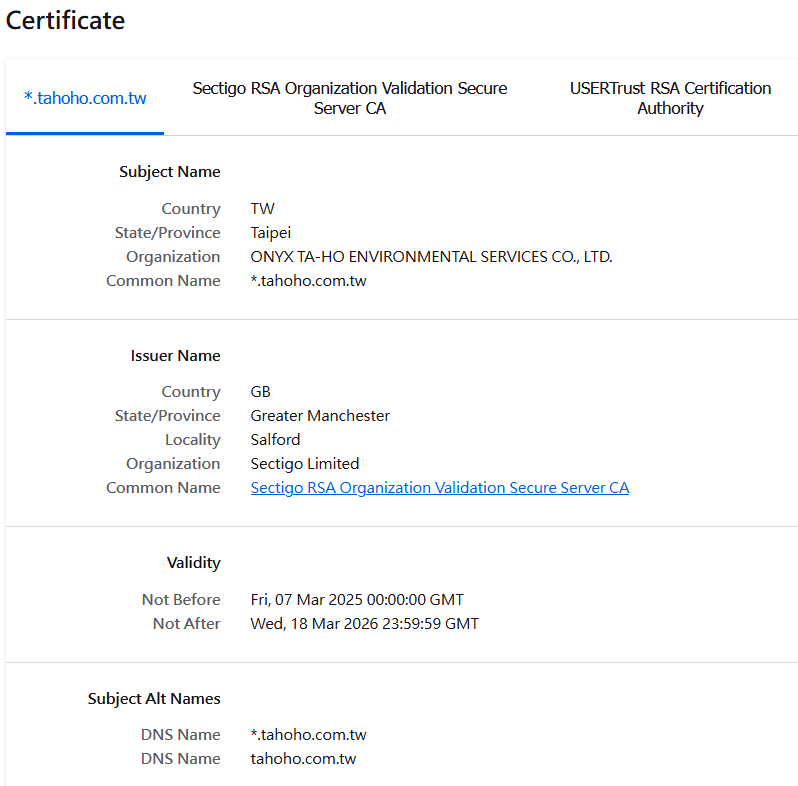Click the Salford locality value
Screen dimensions: 798x786
pos(275,440)
